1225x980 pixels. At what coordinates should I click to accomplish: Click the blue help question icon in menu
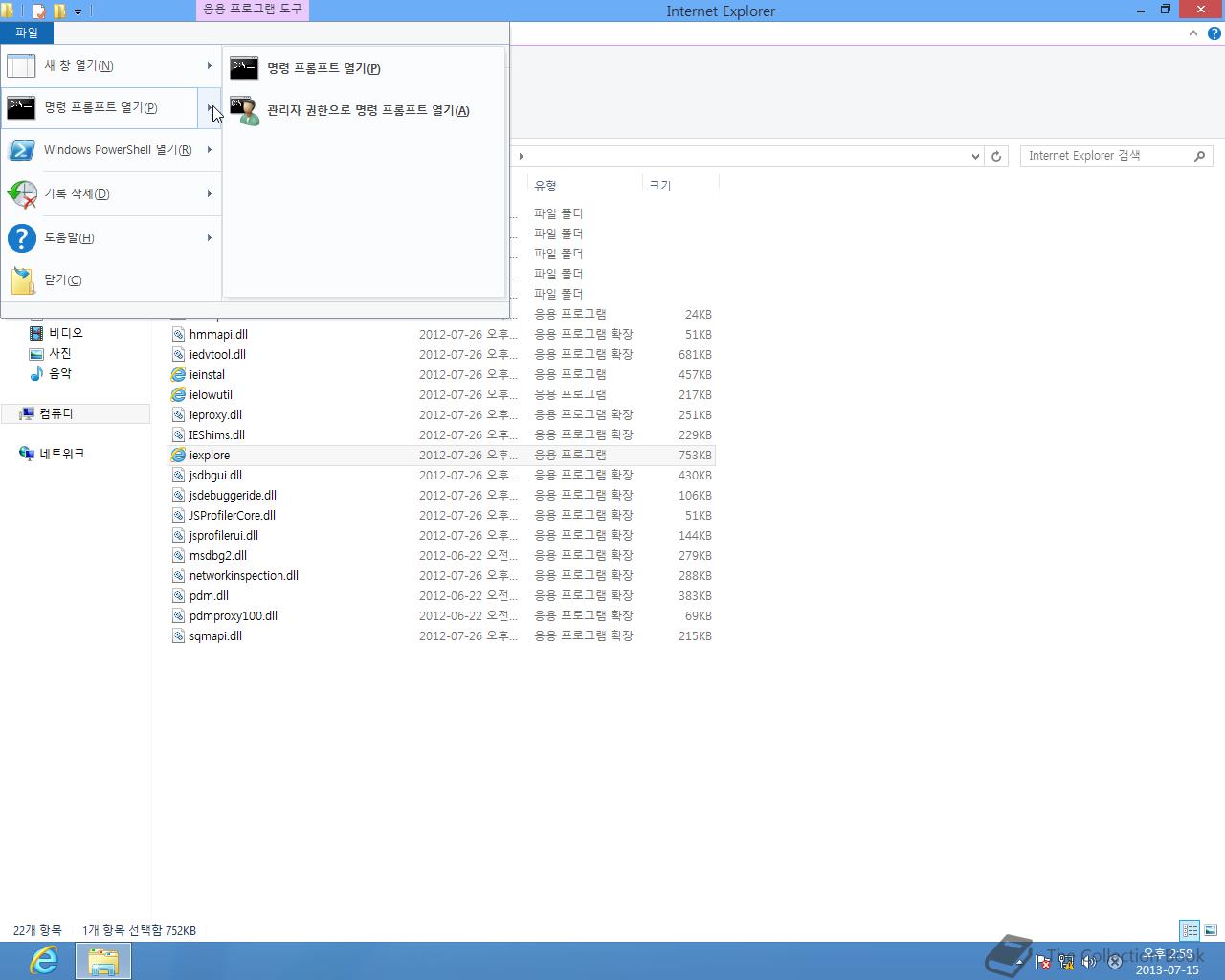21,238
